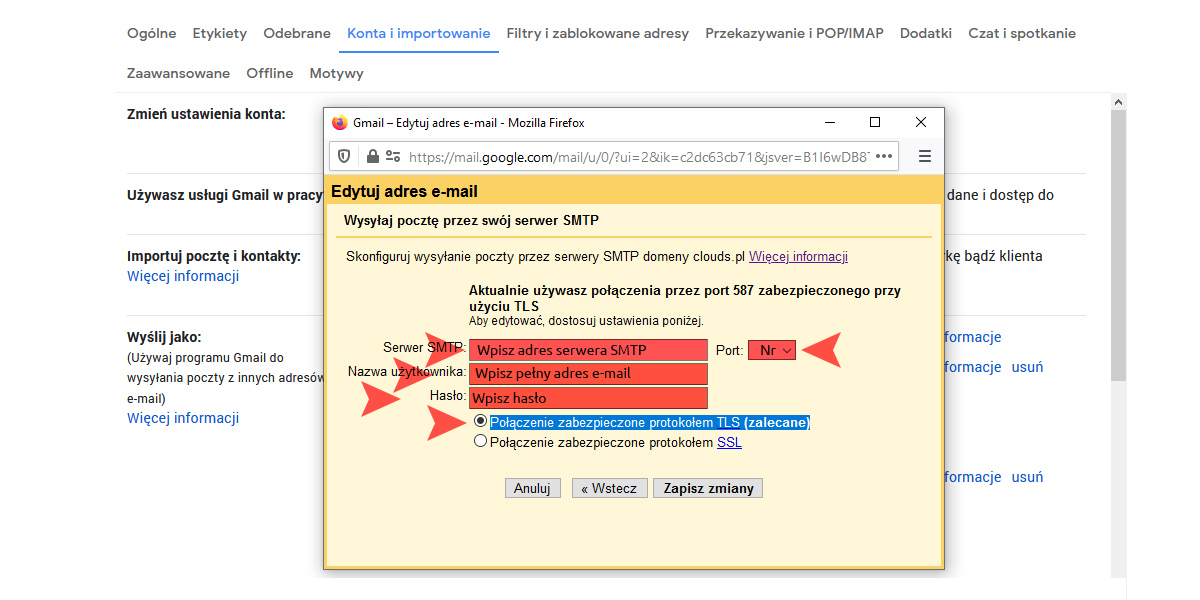Minimize the Firefox popup window
The height and width of the screenshot is (600, 1200).
[x=829, y=122]
